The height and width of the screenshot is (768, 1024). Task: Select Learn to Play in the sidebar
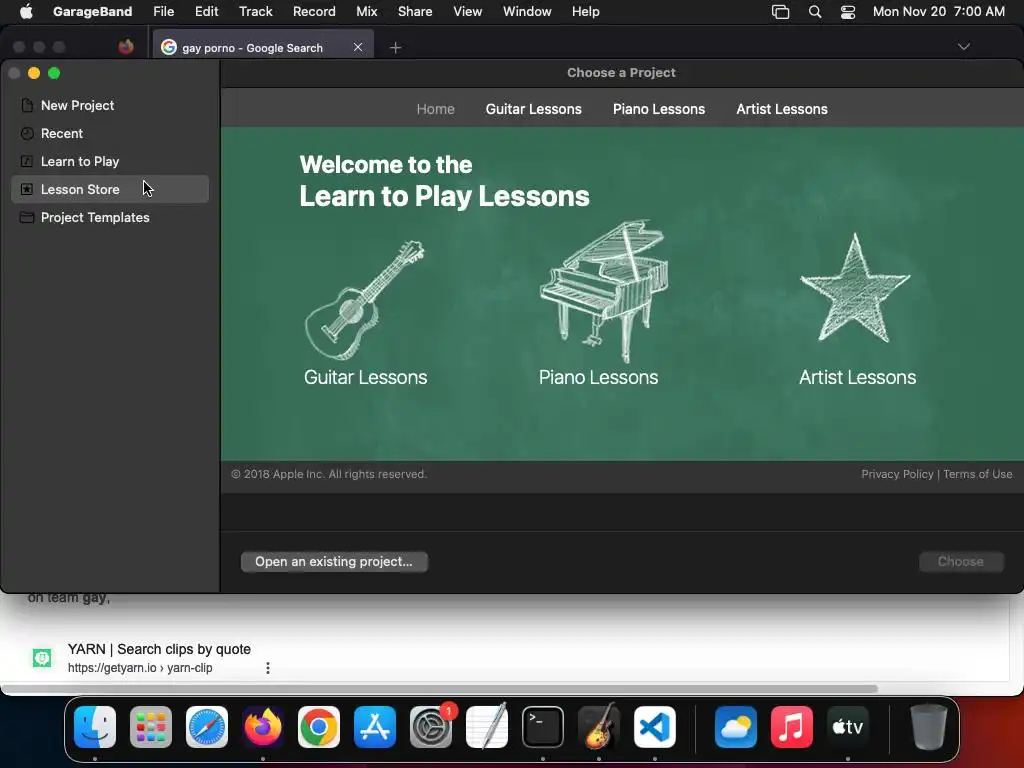click(110, 161)
